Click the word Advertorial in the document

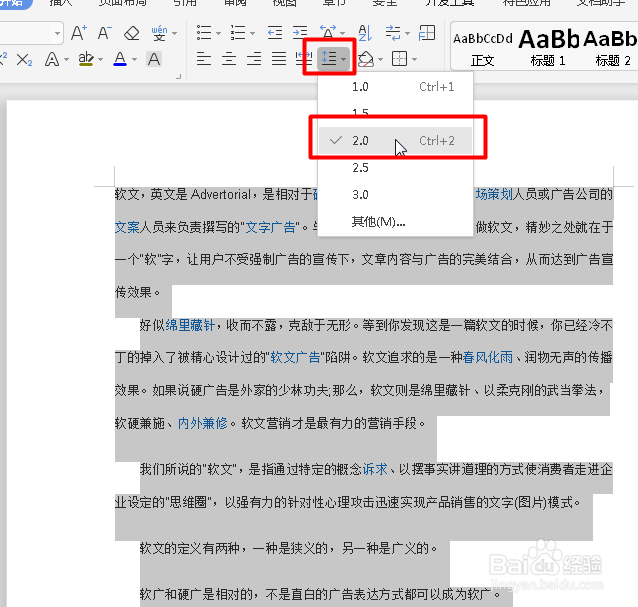tap(221, 194)
